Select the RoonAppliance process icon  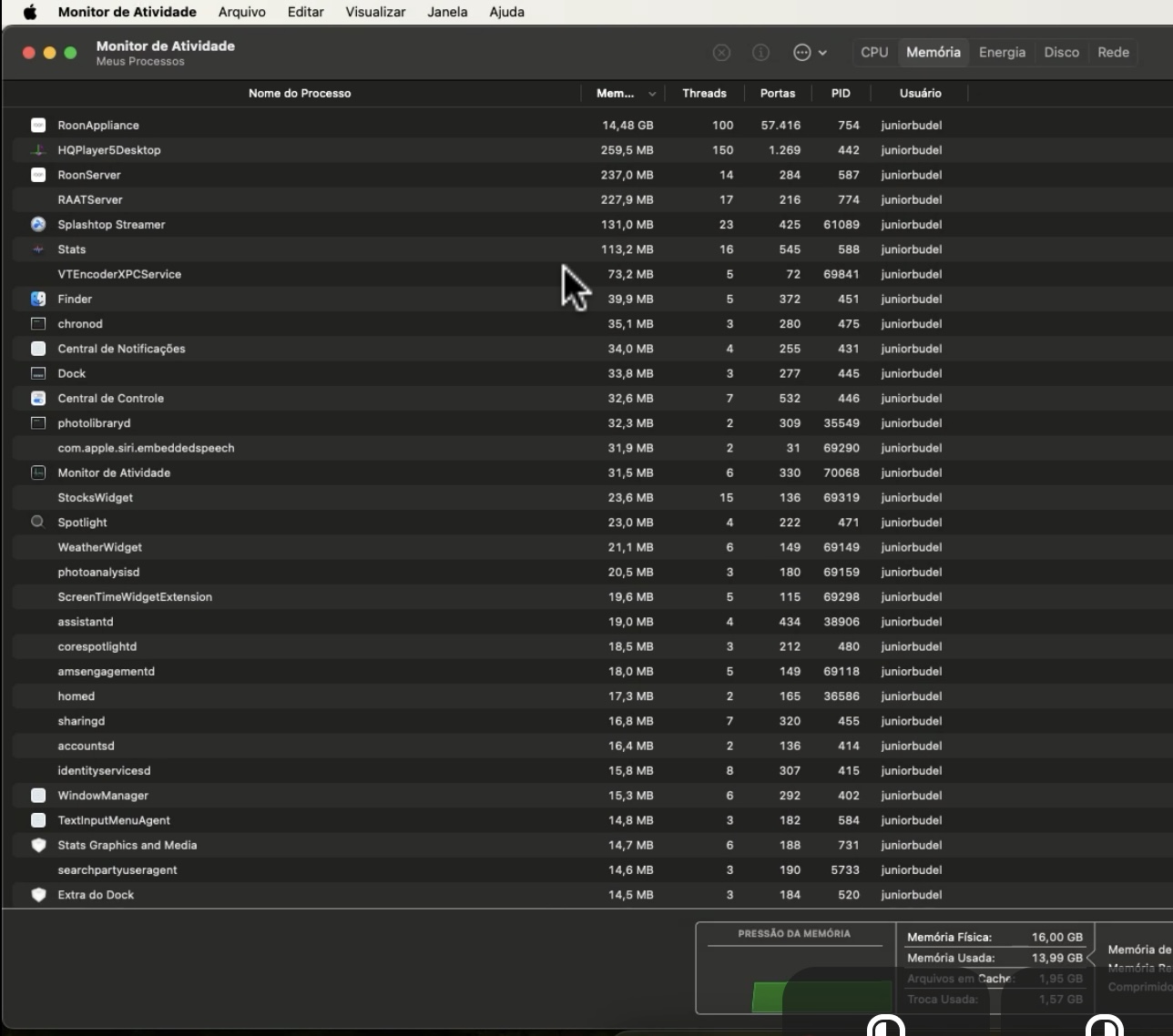tap(38, 125)
